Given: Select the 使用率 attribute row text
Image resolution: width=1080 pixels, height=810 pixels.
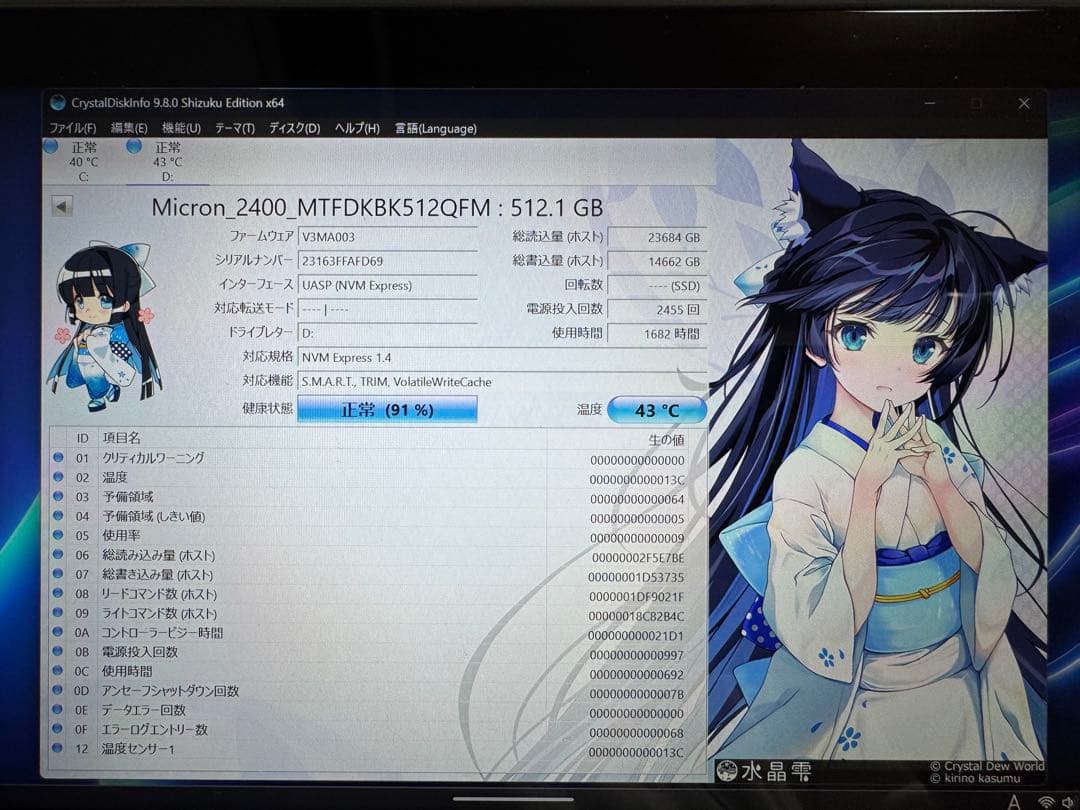Looking at the screenshot, I should pos(121,535).
